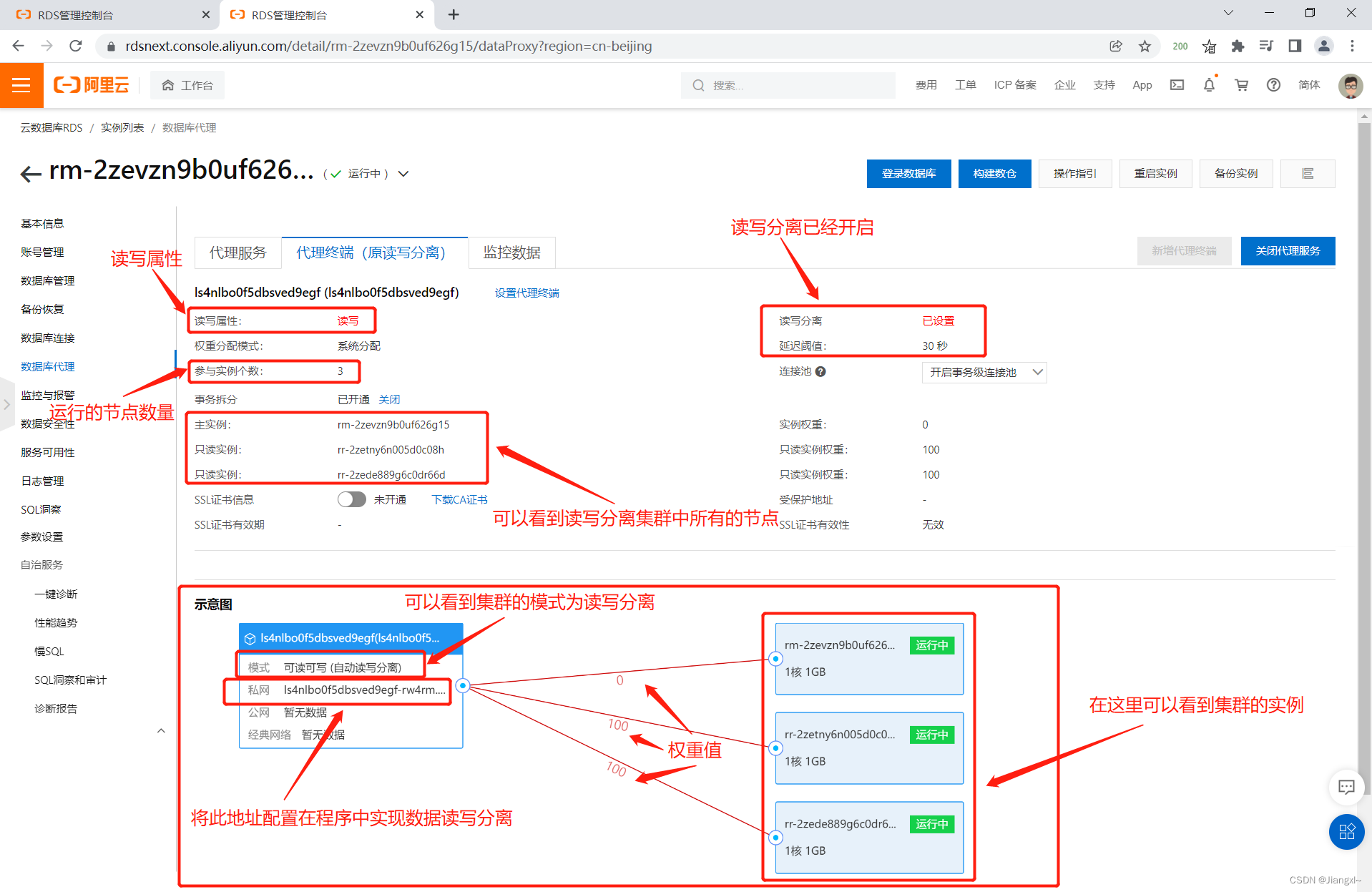The image size is (1372, 892).
Task: Open 数据库管理 in the sidebar
Action: click(x=47, y=280)
